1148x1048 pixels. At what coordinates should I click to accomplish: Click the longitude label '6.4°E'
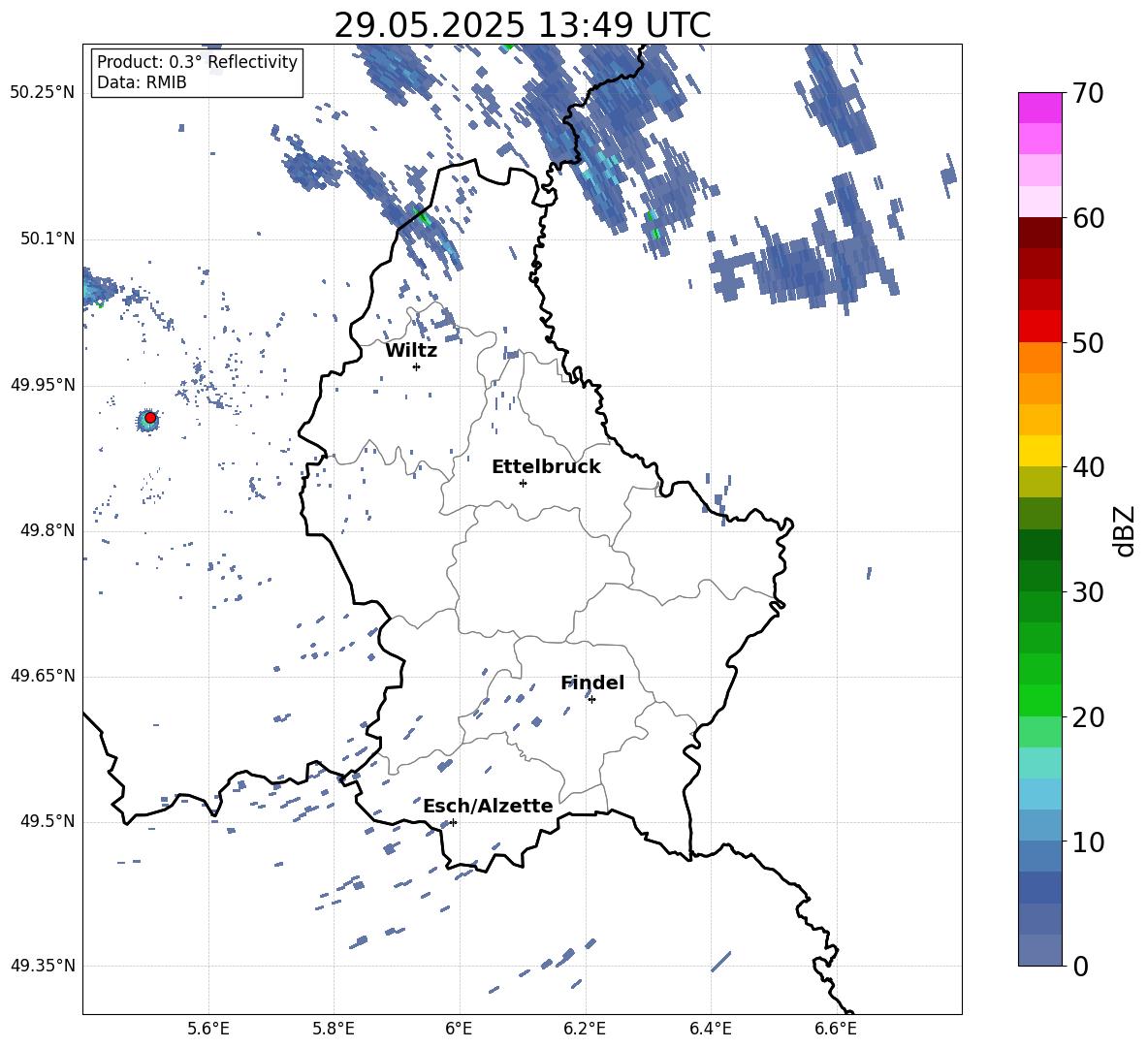[710, 1029]
